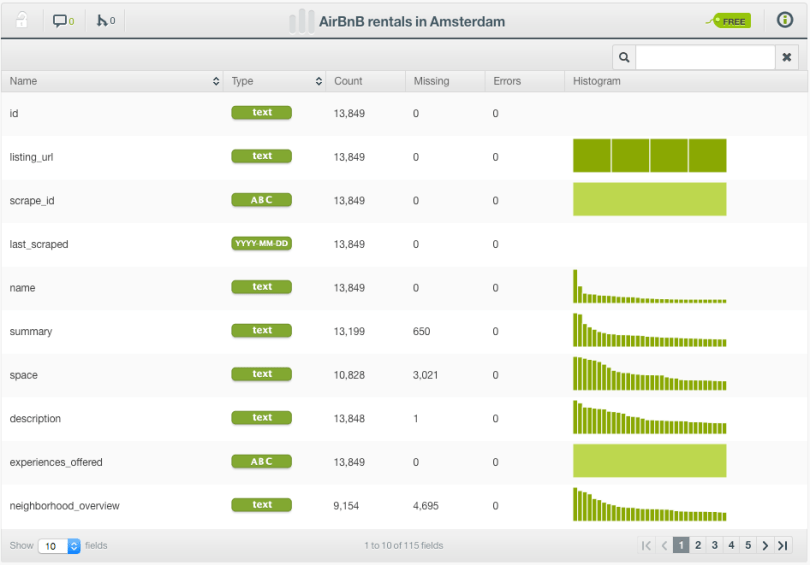Switch to page 2 of fields
The image size is (810, 565).
pos(698,545)
